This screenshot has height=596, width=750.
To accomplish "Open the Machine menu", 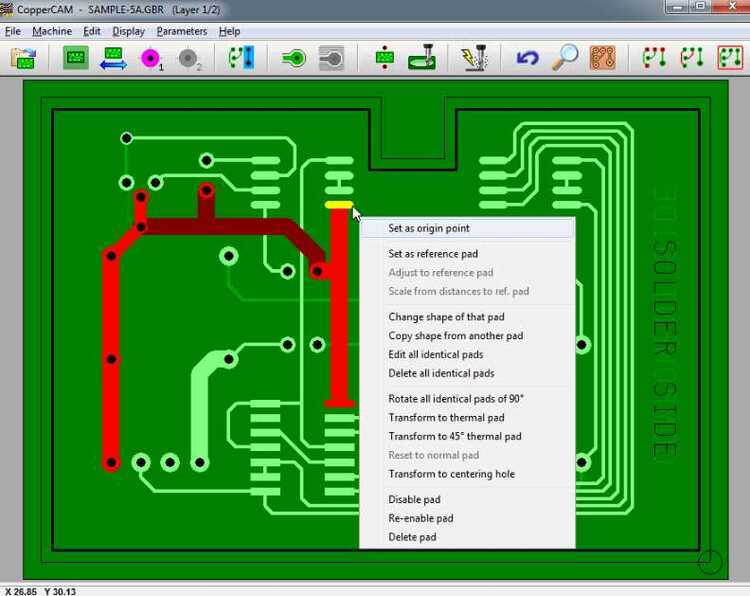I will (52, 31).
